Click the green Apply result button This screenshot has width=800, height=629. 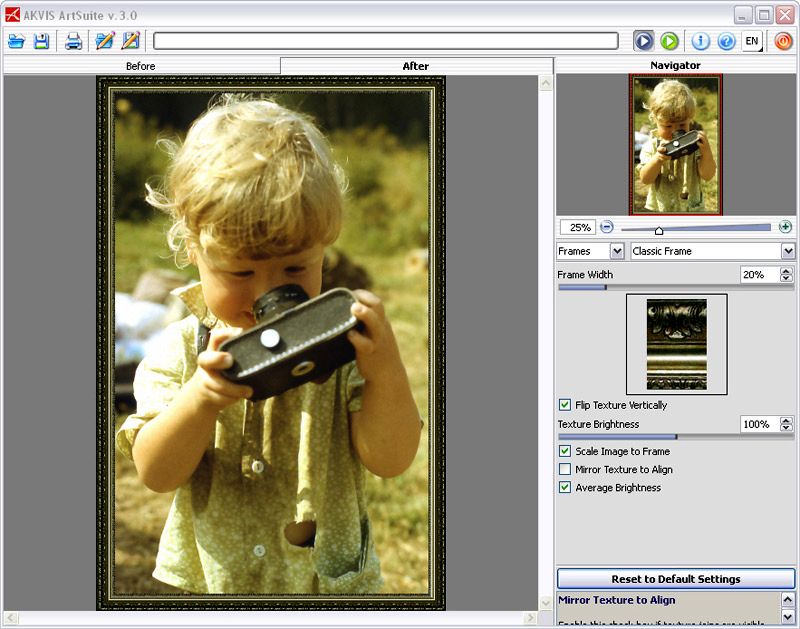click(669, 41)
